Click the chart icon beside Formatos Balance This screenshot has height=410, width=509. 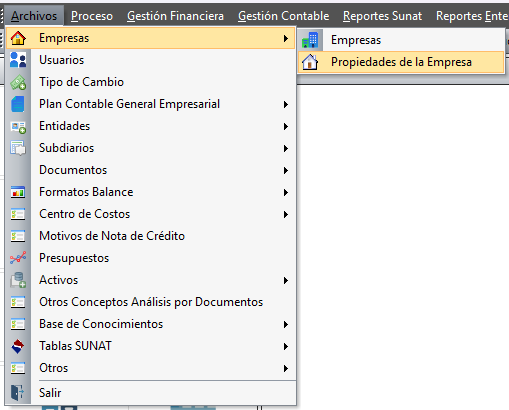click(x=18, y=192)
